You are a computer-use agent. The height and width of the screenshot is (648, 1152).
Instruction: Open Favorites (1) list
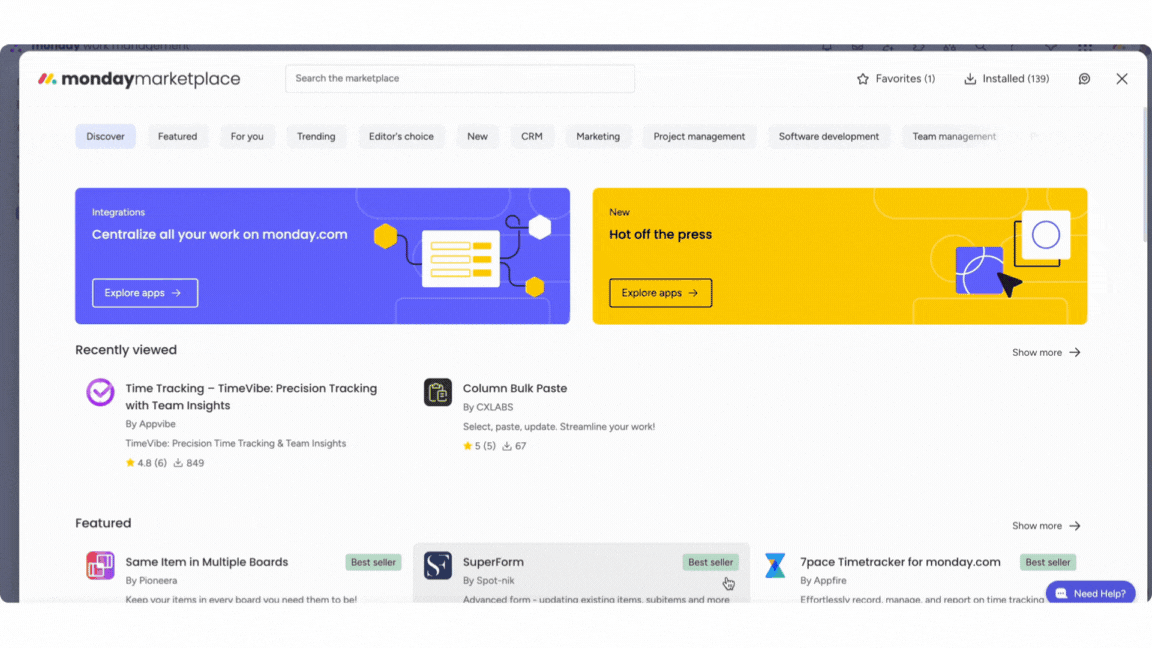click(896, 79)
